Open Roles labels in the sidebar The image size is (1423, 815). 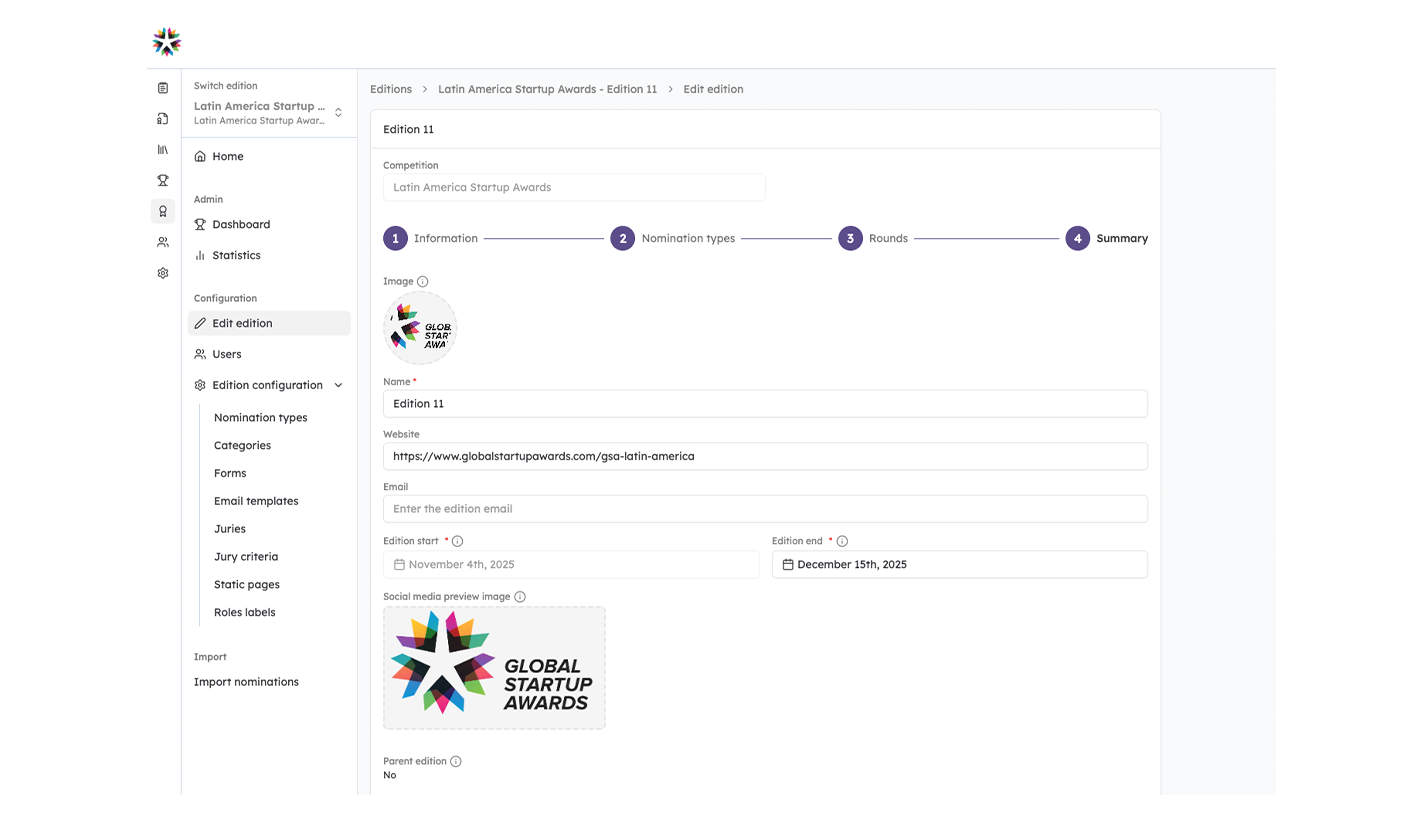point(245,612)
